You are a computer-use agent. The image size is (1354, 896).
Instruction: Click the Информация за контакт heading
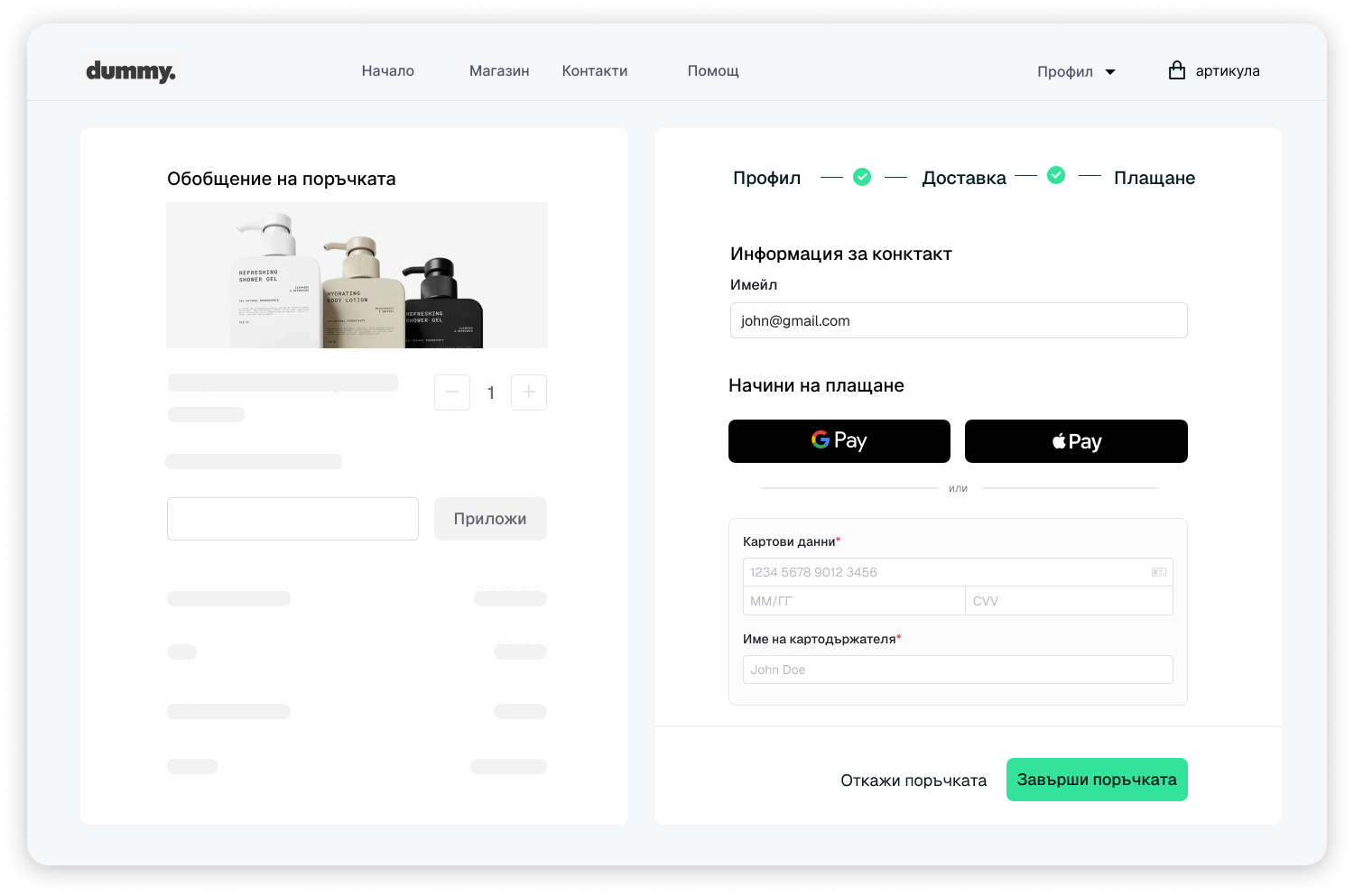pos(841,254)
